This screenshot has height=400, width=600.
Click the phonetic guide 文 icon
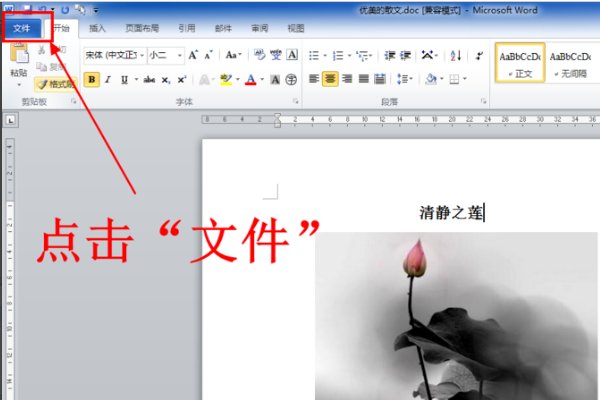[x=276, y=55]
